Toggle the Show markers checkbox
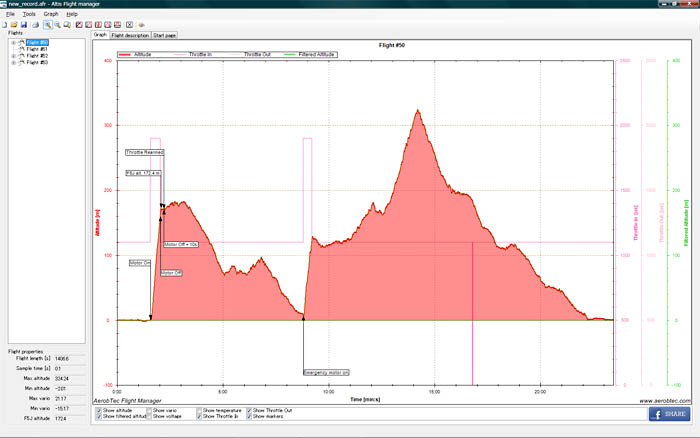The height and width of the screenshot is (438, 700). coord(249,416)
